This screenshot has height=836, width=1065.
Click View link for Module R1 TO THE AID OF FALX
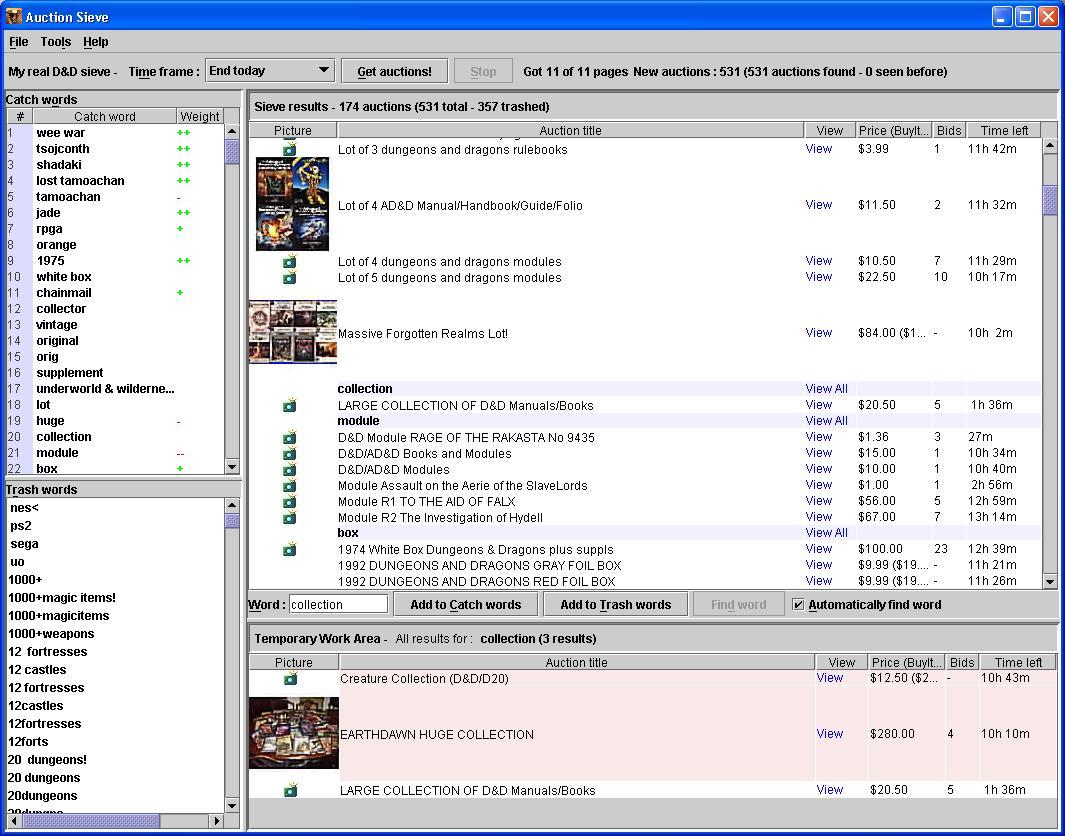tap(818, 501)
